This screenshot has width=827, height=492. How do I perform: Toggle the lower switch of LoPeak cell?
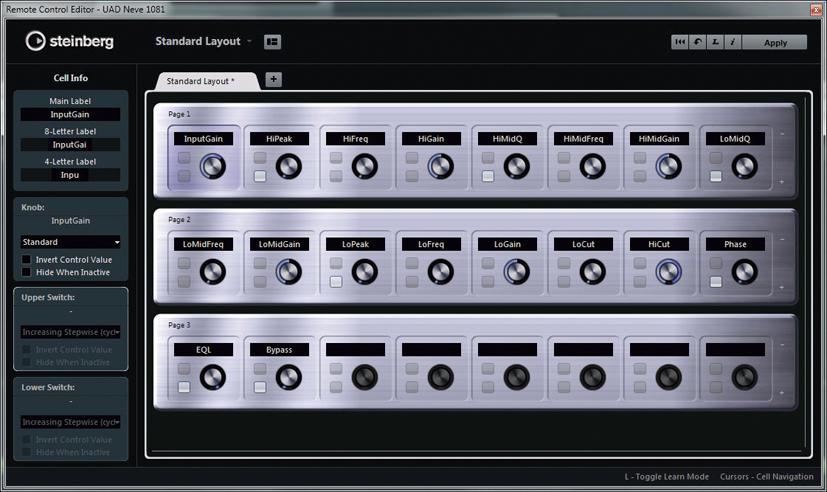tap(336, 282)
